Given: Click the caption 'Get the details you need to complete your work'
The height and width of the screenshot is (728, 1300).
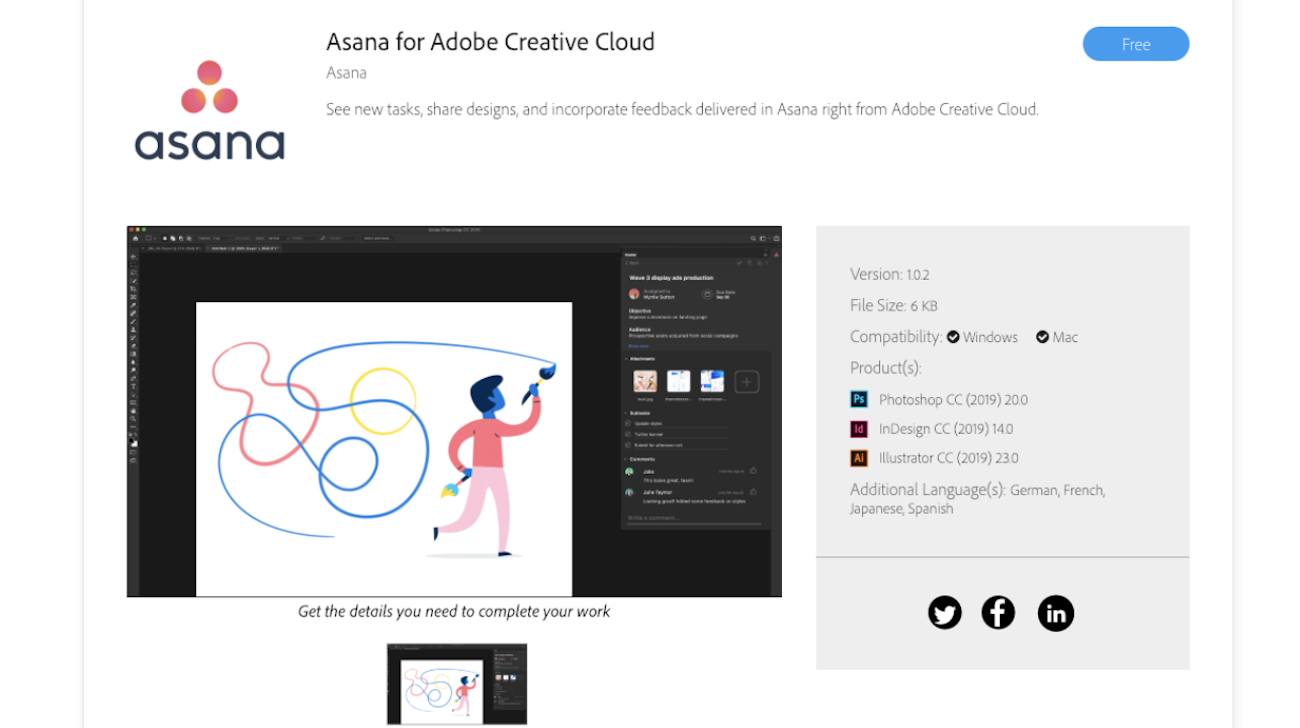Looking at the screenshot, I should point(454,611).
